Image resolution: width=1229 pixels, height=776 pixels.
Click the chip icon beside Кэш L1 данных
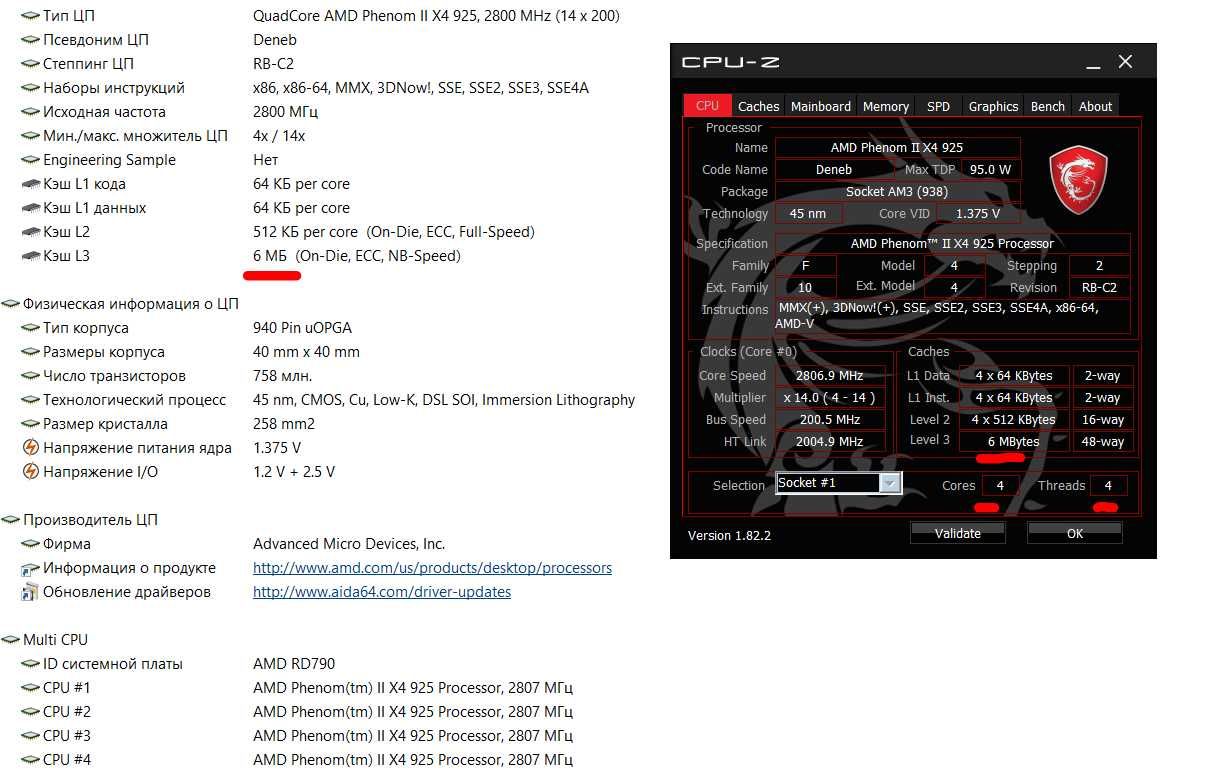30,208
